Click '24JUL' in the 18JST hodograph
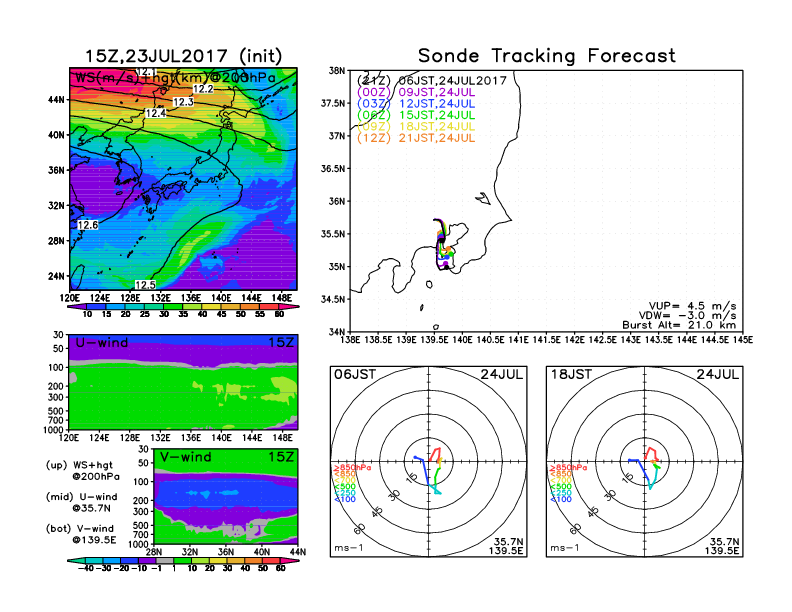 coord(718,374)
